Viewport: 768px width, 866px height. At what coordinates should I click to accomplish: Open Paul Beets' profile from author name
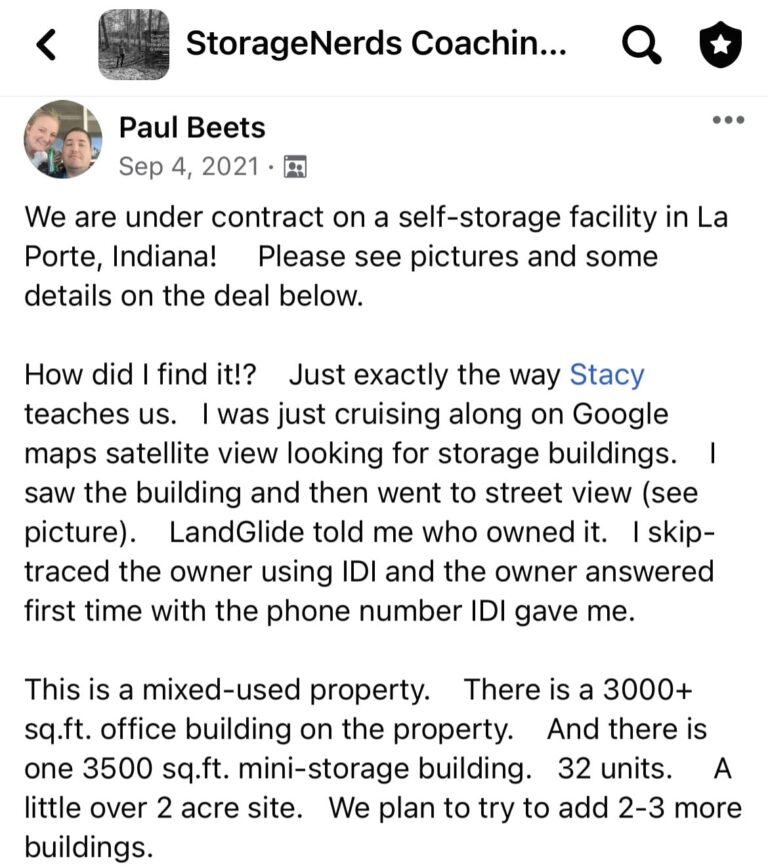(192, 126)
